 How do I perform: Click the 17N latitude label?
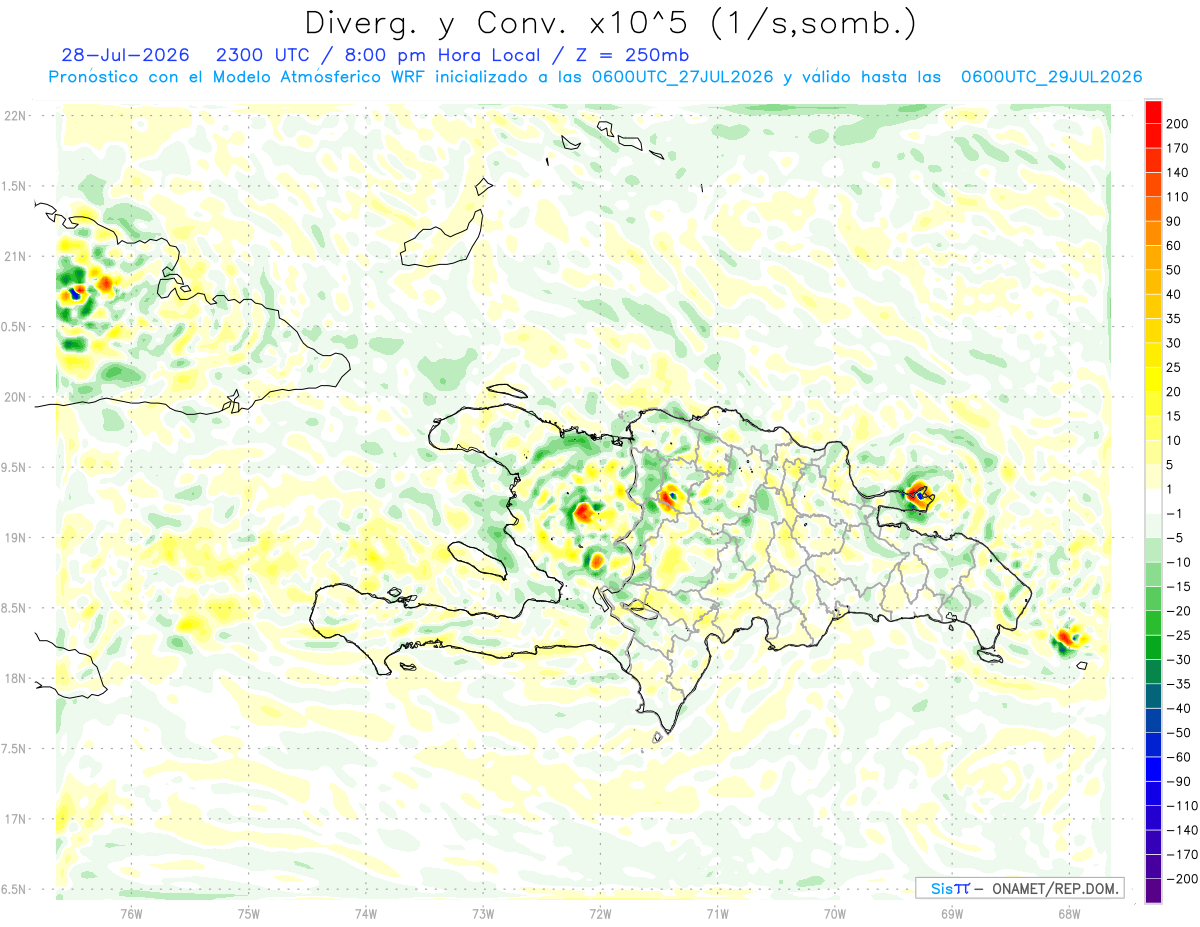[x=15, y=819]
